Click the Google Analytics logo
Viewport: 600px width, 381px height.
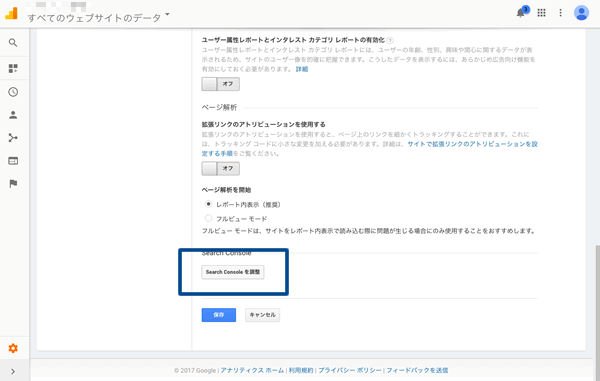pos(11,13)
